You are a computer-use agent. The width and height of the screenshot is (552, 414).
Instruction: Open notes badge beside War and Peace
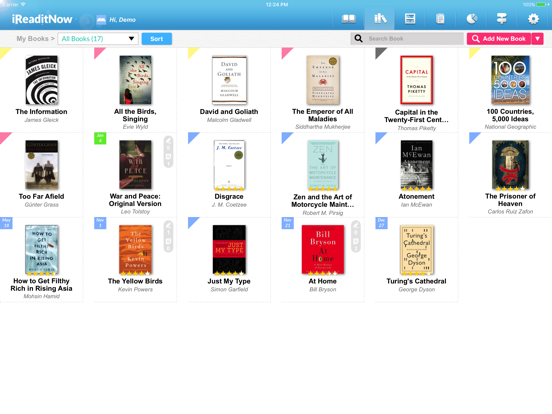(x=168, y=152)
